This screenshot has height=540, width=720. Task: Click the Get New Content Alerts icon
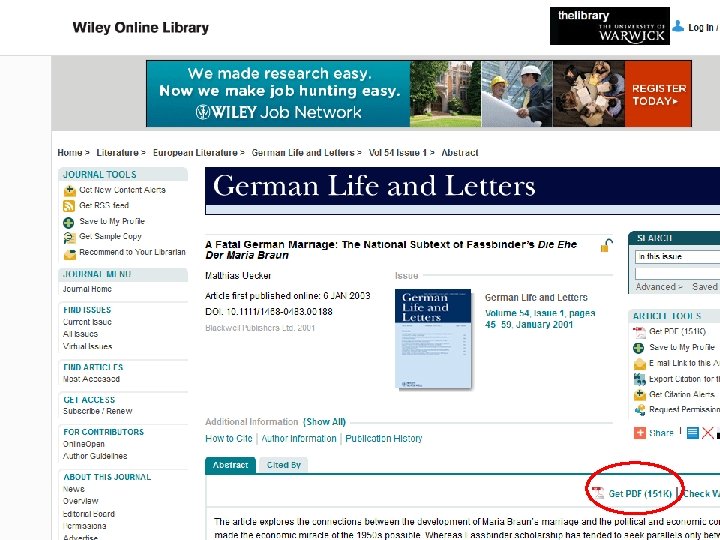click(69, 191)
